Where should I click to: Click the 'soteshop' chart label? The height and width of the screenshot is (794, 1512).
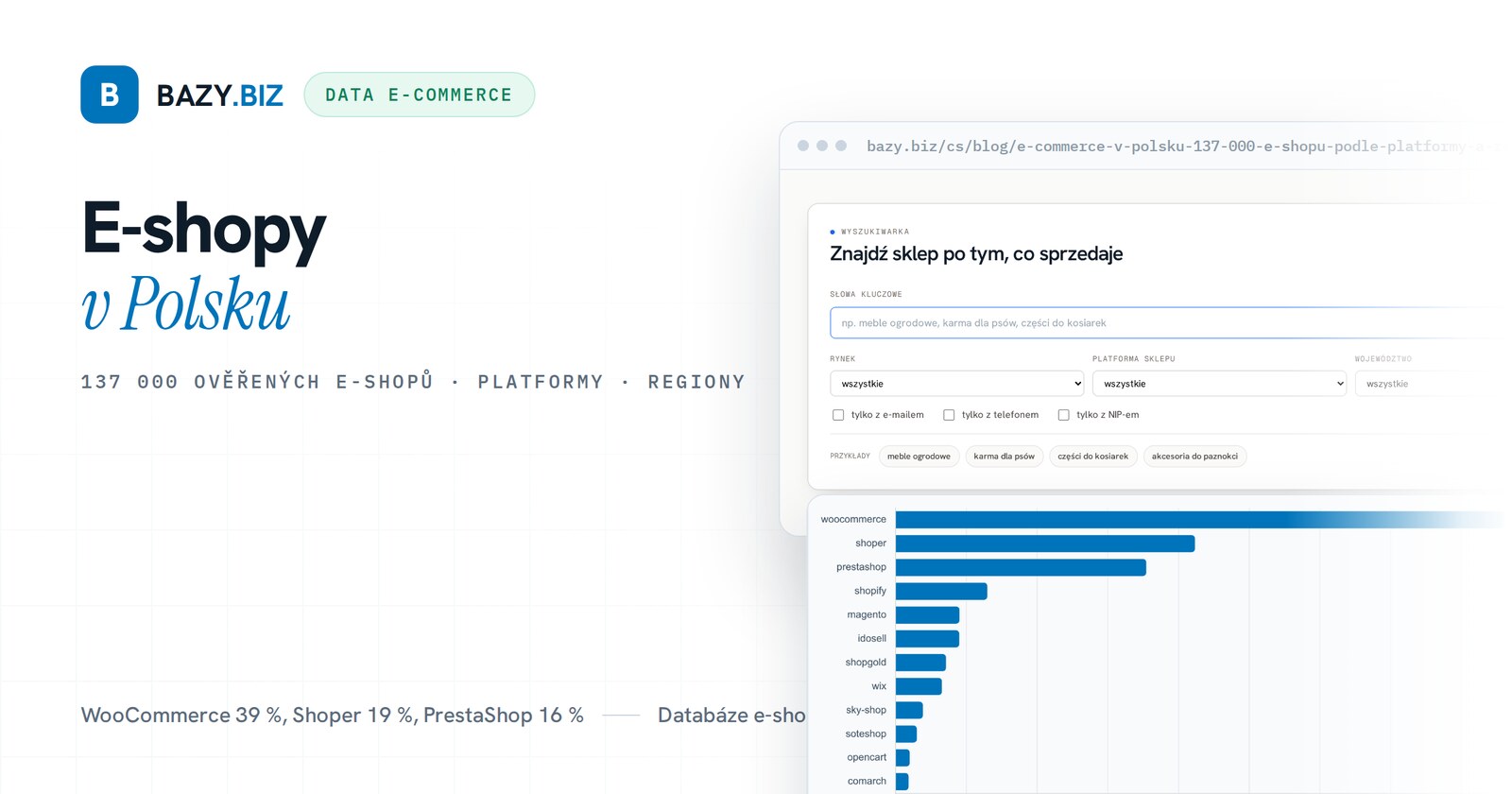point(866,734)
